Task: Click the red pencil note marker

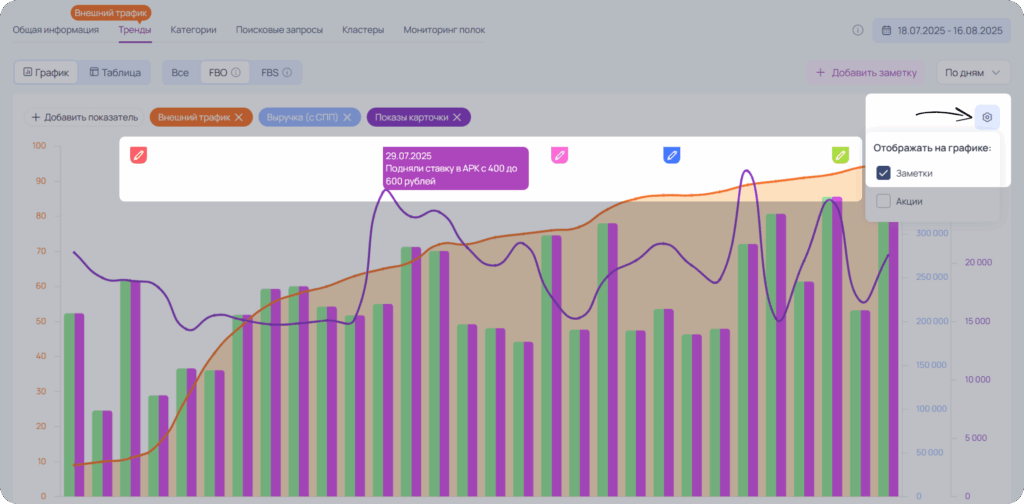Action: click(x=138, y=155)
